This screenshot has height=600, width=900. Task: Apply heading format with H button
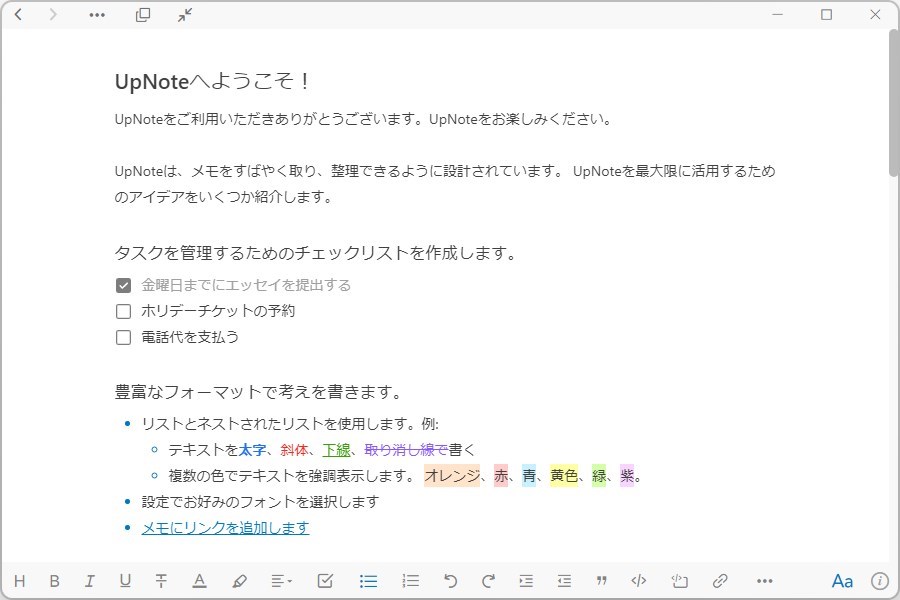click(20, 581)
